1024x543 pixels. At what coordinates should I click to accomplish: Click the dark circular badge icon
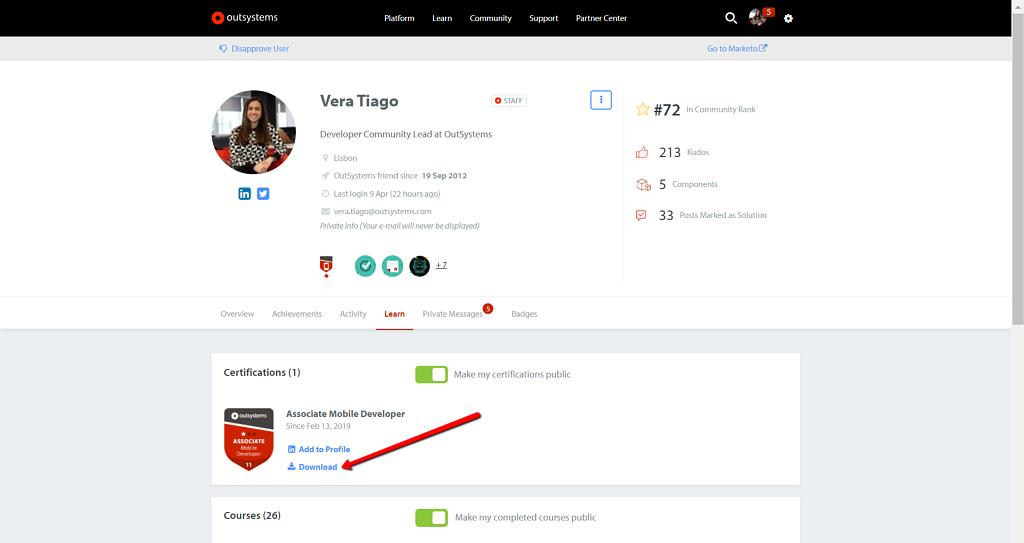(x=419, y=266)
